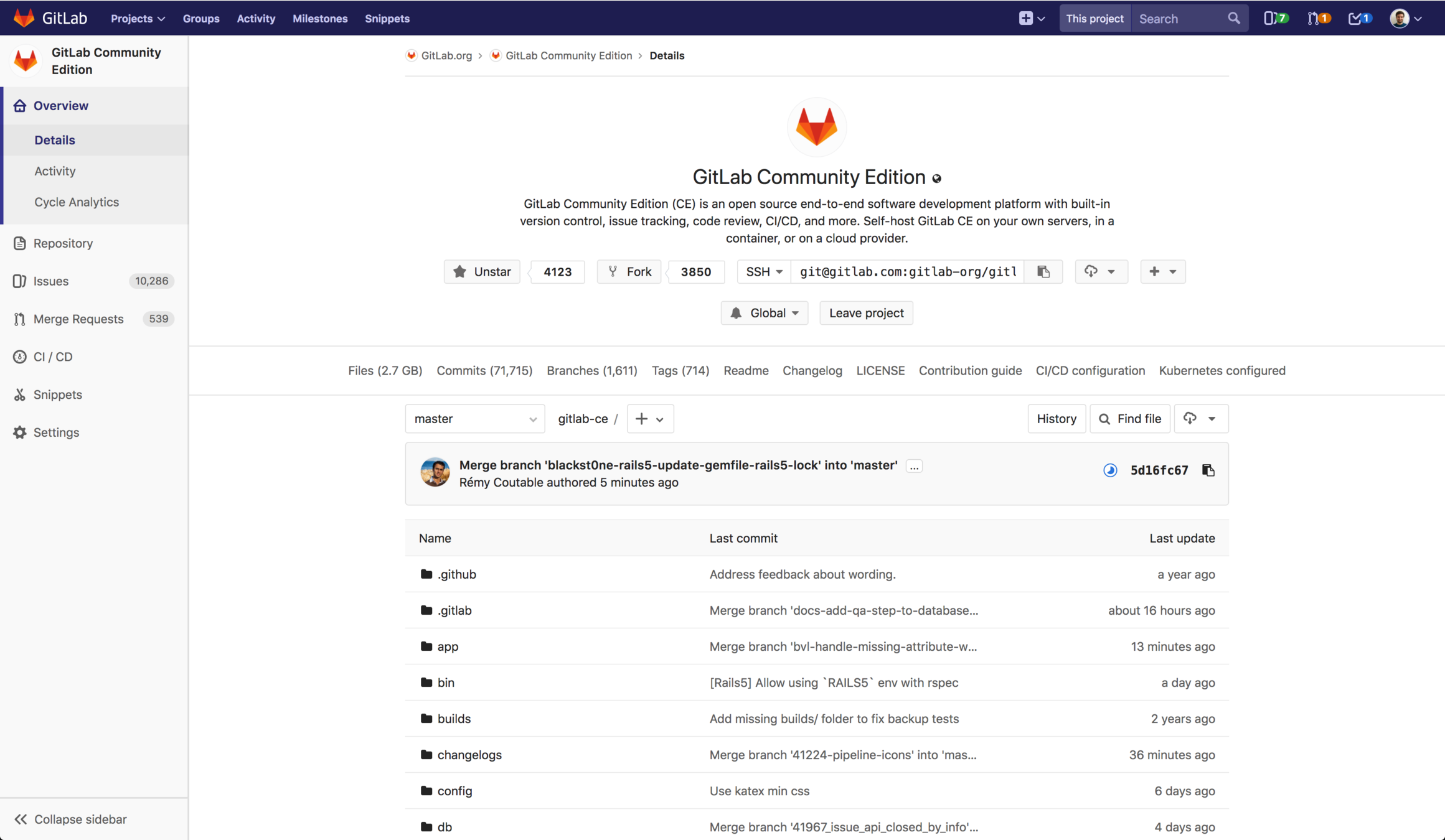Click the Leave project button

point(865,313)
